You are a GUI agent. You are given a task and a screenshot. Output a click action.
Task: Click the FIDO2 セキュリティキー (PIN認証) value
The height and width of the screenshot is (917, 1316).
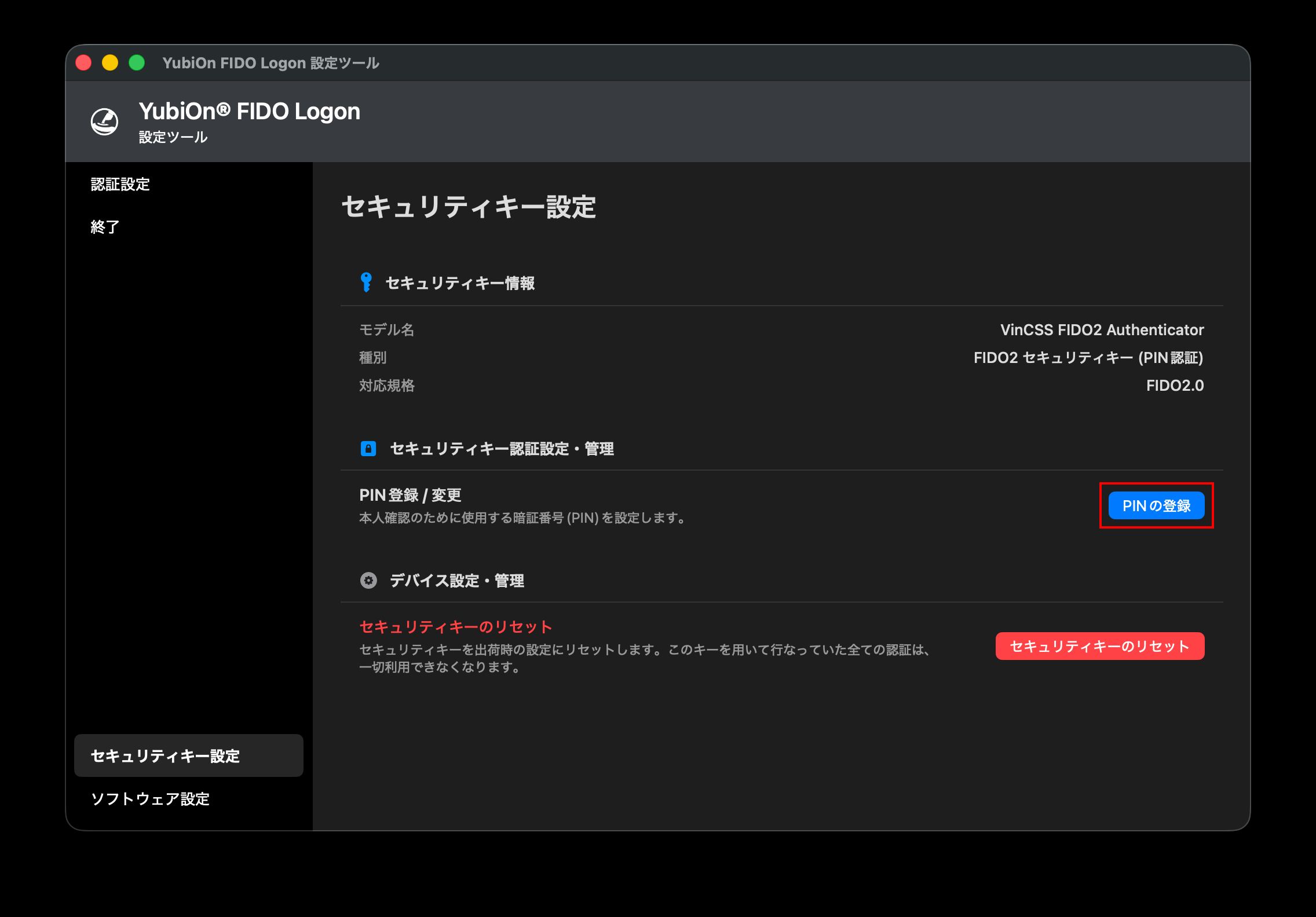pos(1088,358)
